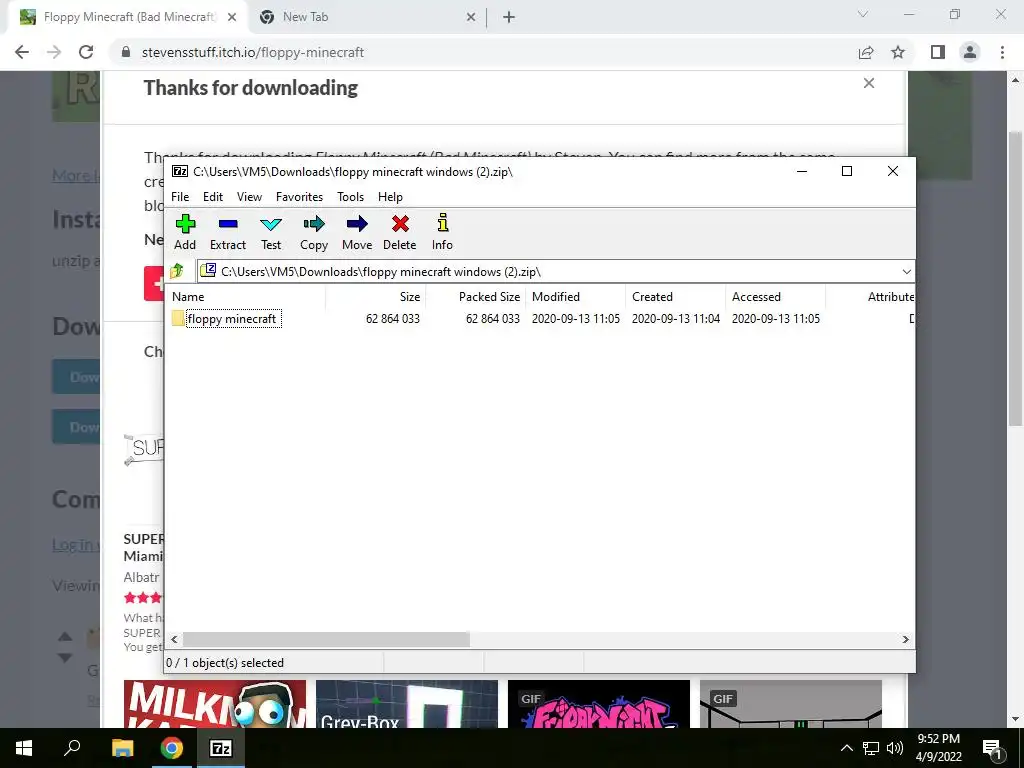
Task: Show hidden system tray icons
Action: (846, 748)
